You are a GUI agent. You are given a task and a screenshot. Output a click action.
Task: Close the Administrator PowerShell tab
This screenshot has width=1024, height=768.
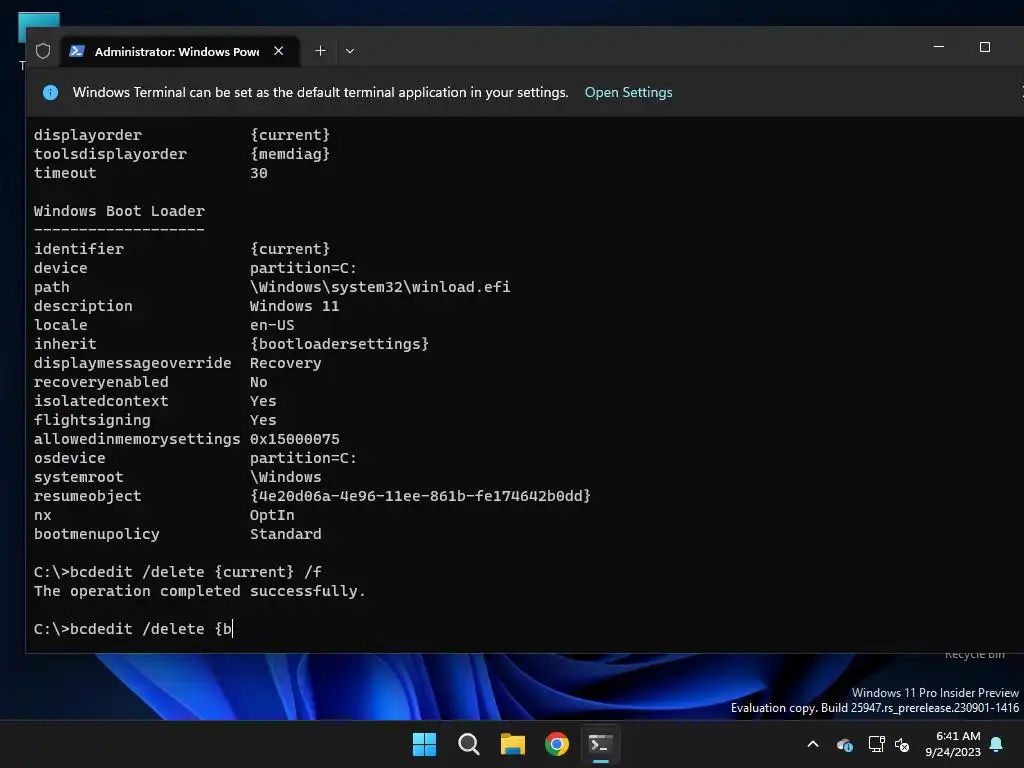coord(279,51)
